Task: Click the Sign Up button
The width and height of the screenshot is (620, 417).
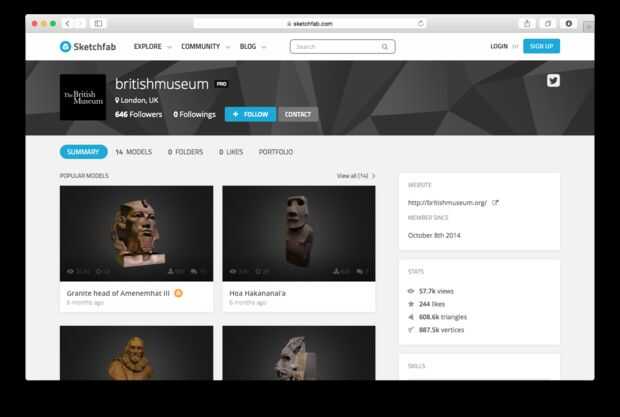Action: (x=541, y=46)
